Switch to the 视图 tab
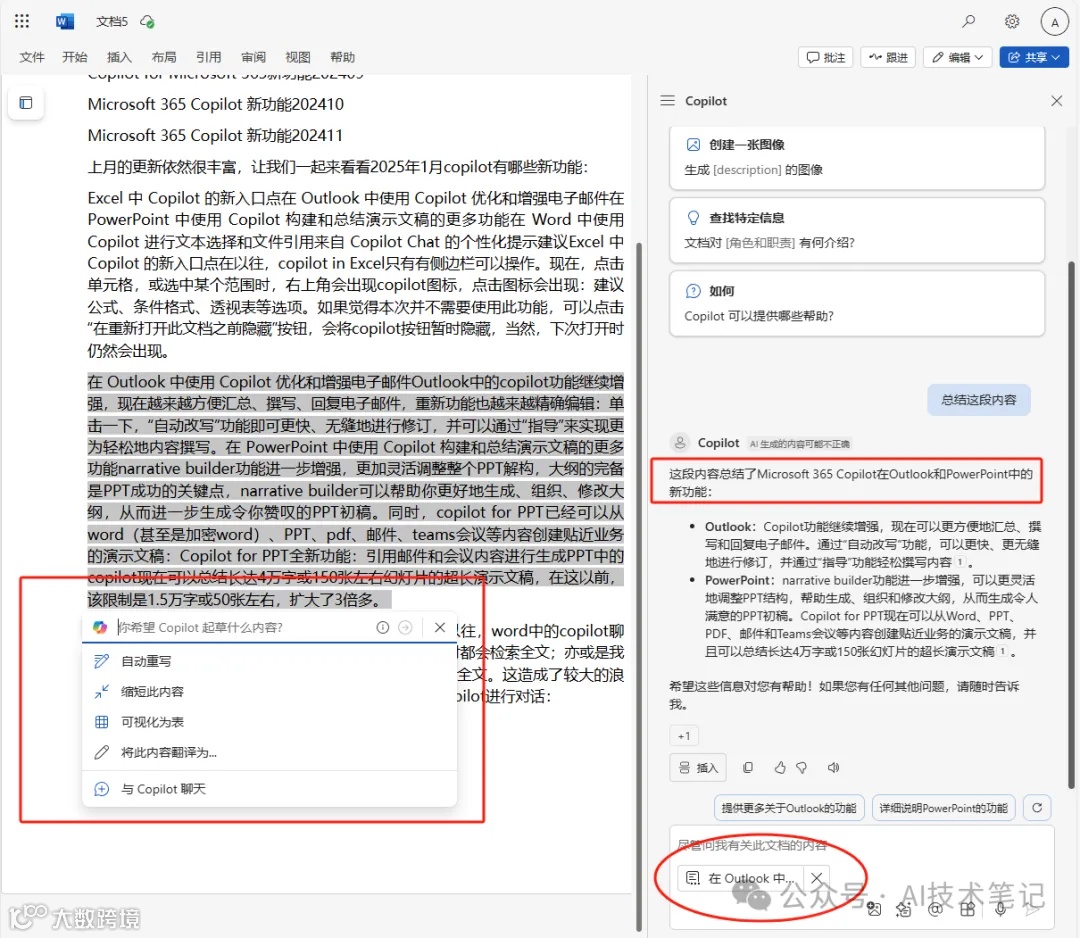This screenshot has height=938, width=1080. pos(298,57)
